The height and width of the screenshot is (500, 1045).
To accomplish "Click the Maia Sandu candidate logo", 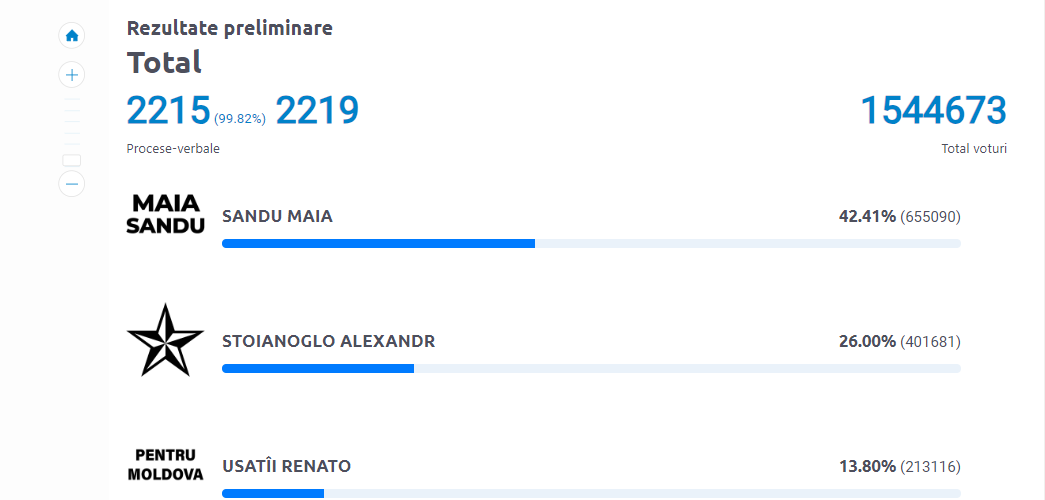I will click(165, 215).
